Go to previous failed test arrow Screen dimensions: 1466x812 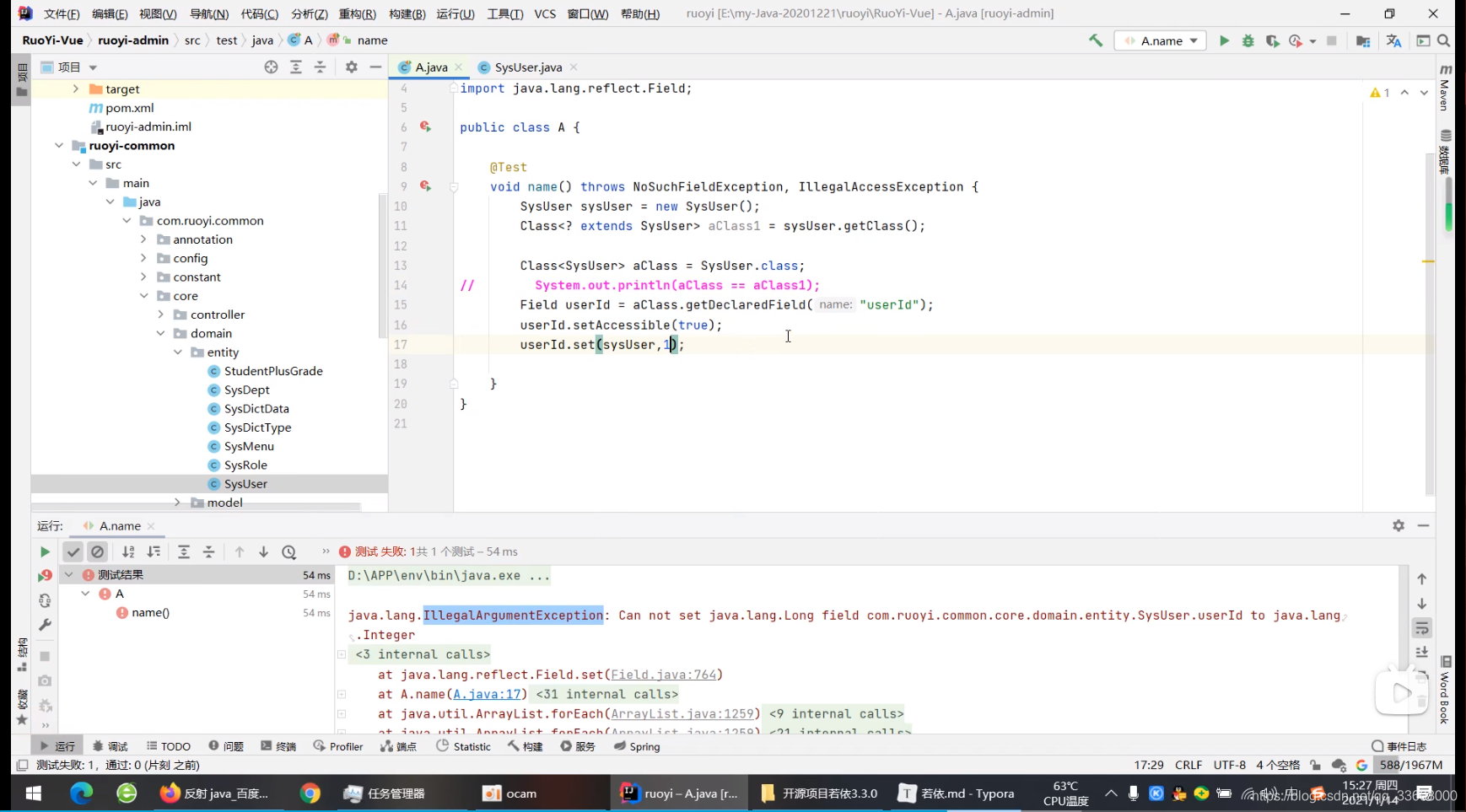(x=240, y=551)
